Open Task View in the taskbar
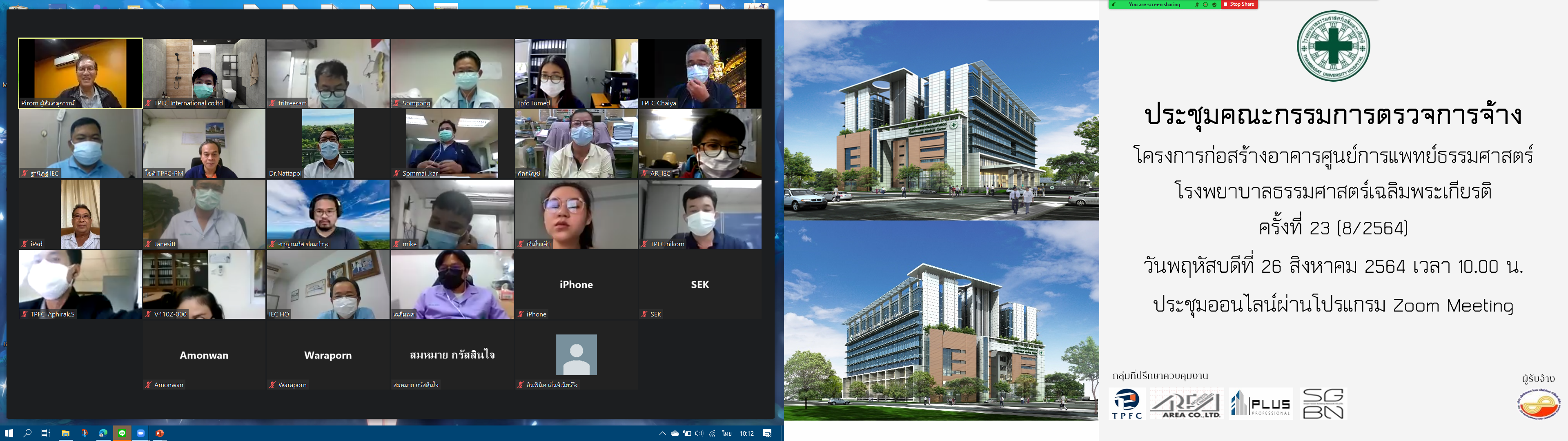The width and height of the screenshot is (1568, 441). [46, 433]
